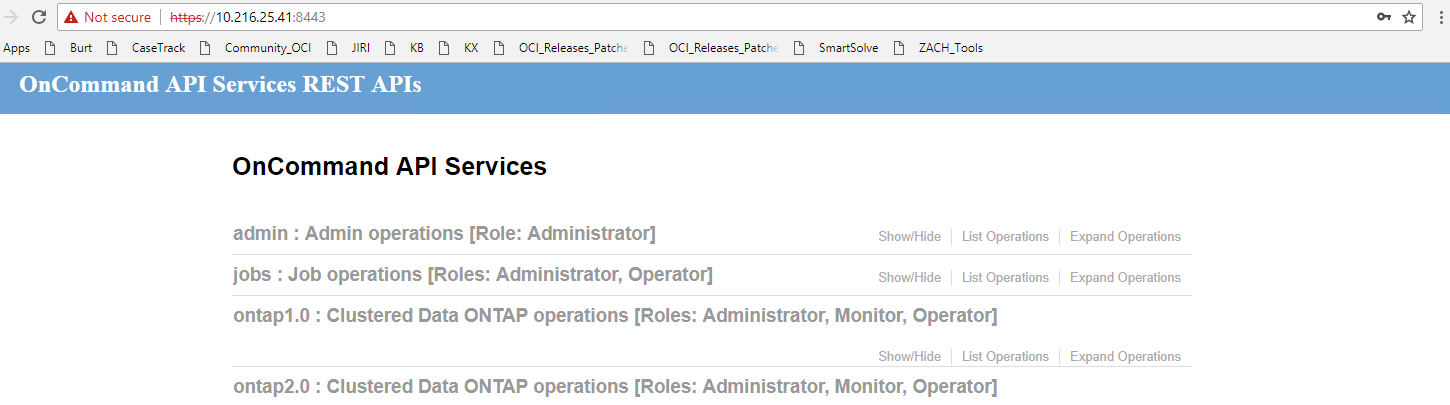Image resolution: width=1450 pixels, height=405 pixels.
Task: List Operations for the jobs section
Action: 1005,278
